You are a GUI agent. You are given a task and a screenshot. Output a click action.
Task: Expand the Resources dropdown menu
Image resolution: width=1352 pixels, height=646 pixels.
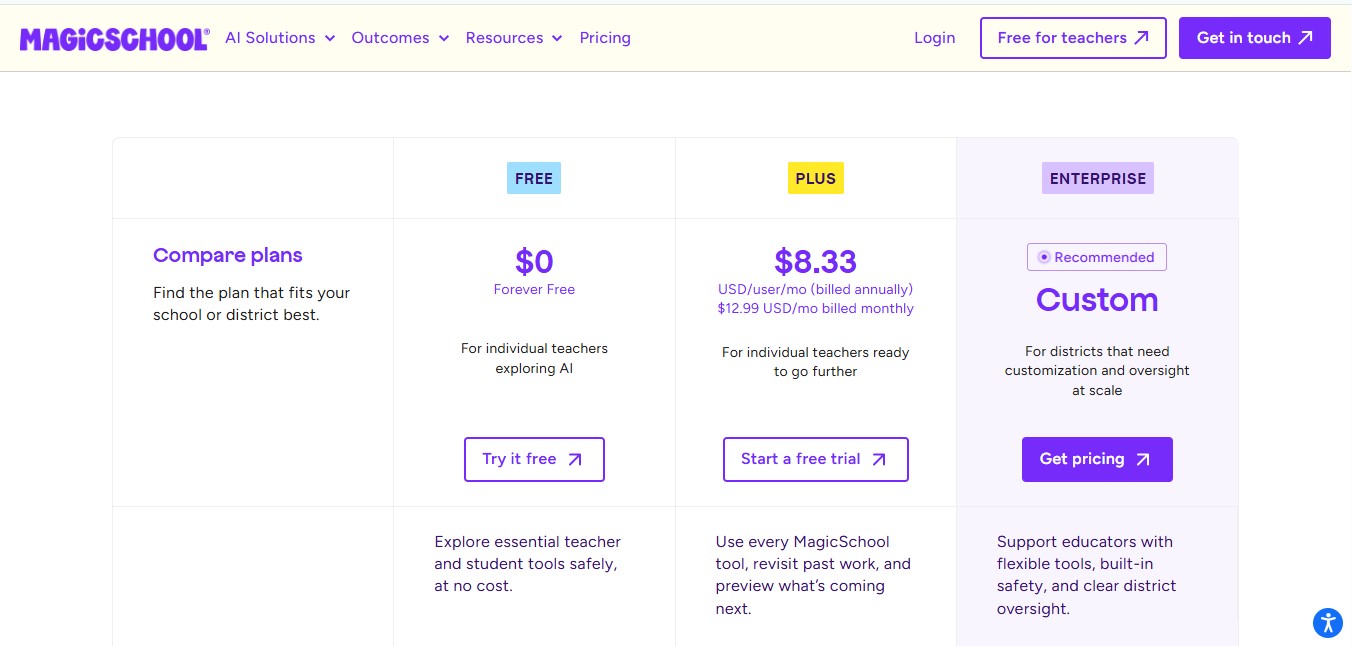514,38
